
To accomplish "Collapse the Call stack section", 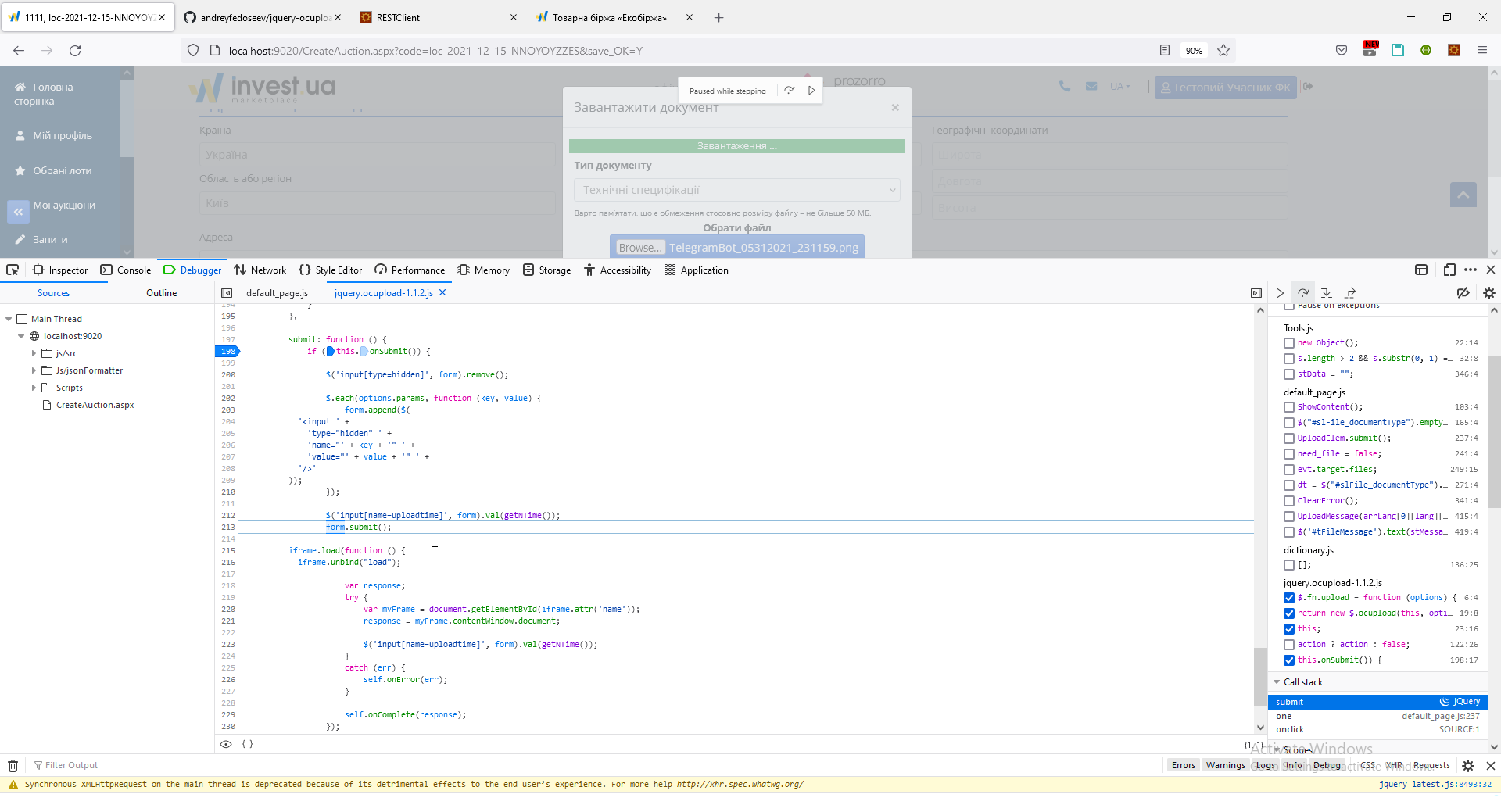I will (x=1277, y=682).
